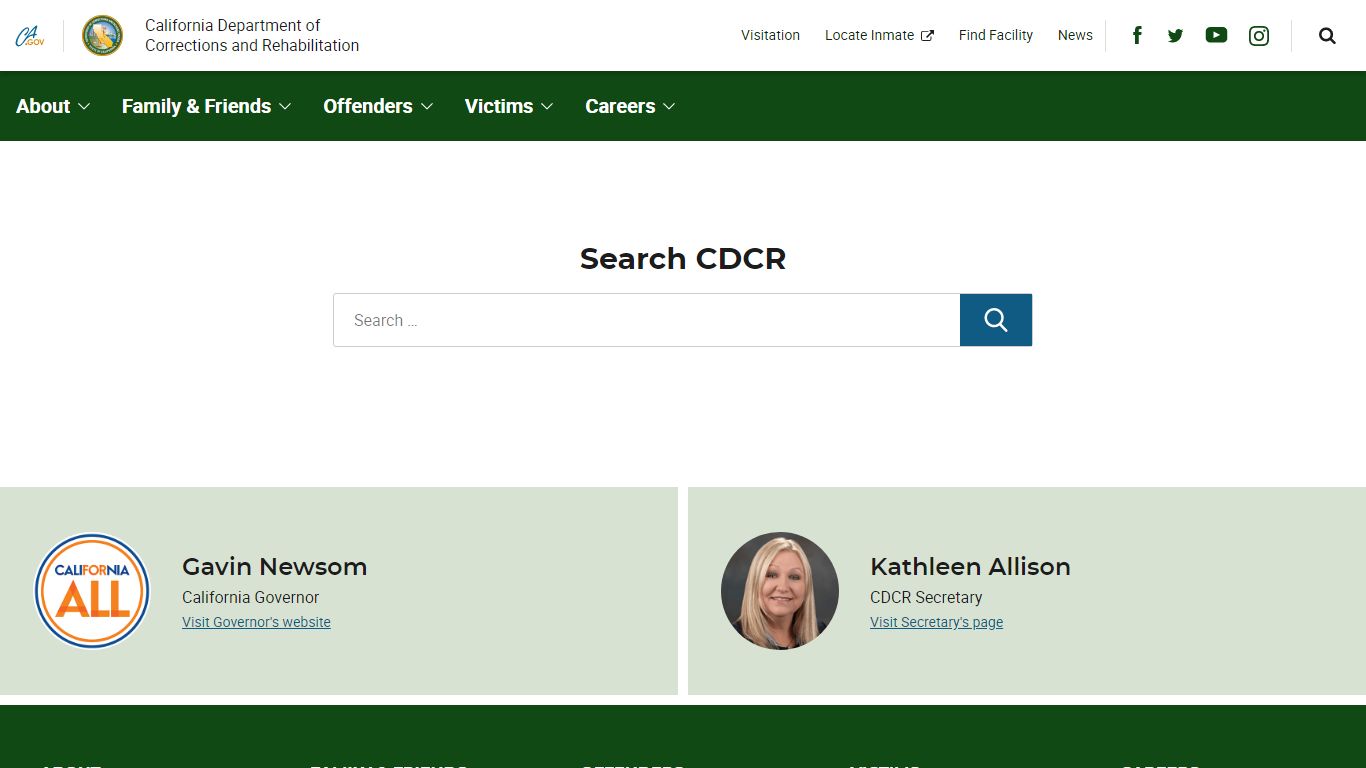Screen dimensions: 1366x768
Task: Expand the Victims menu
Action: [x=509, y=106]
